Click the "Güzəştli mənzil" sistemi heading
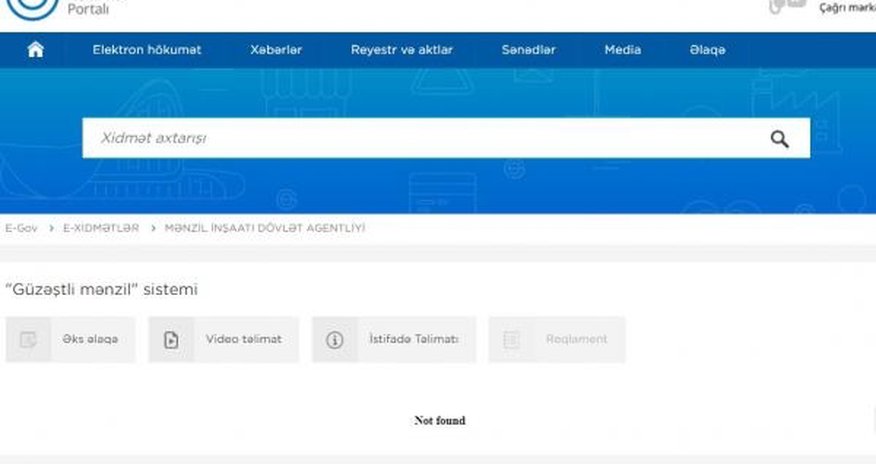876x464 pixels. [101, 289]
